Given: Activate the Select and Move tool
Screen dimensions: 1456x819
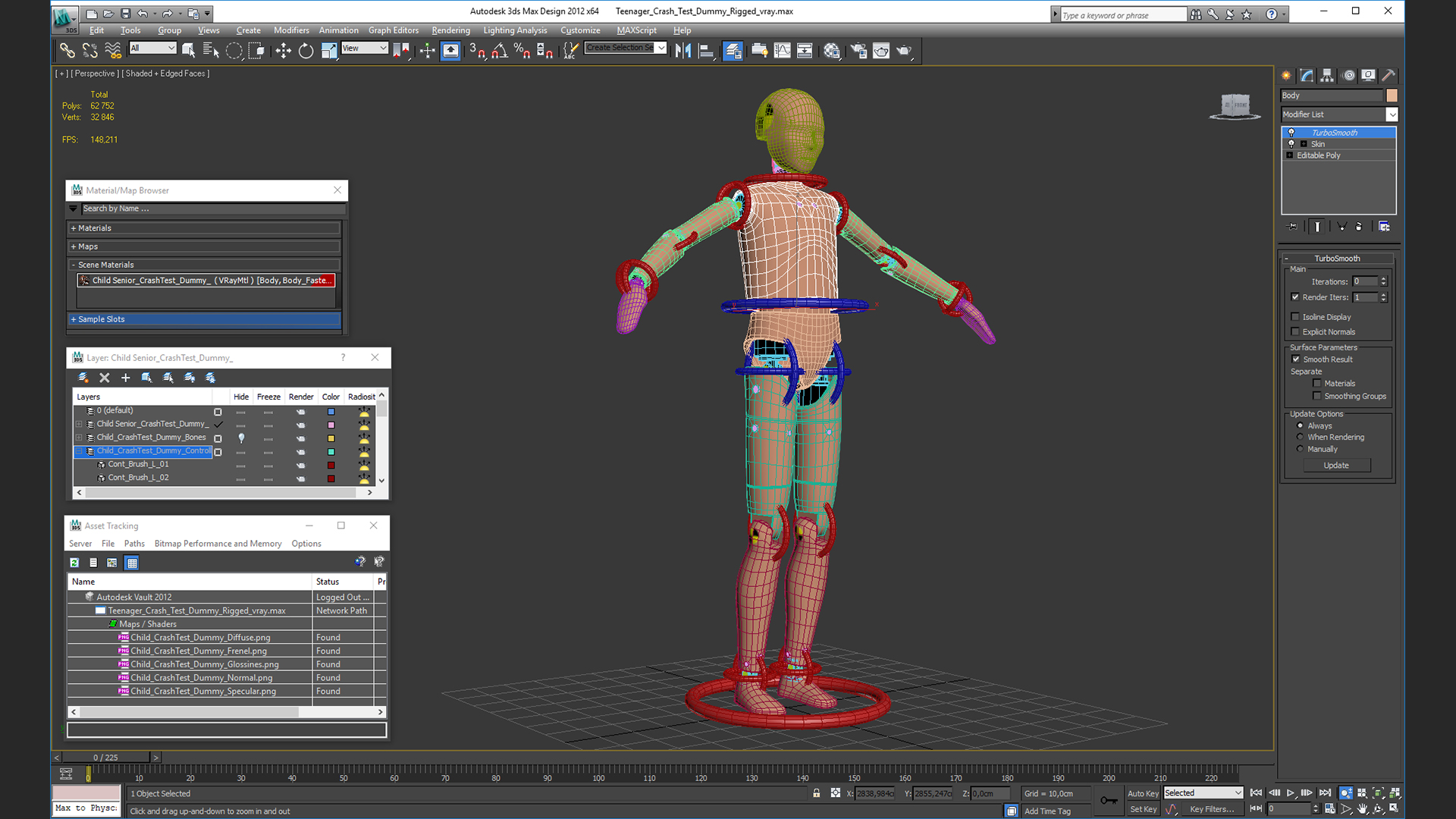Looking at the screenshot, I should (x=283, y=51).
